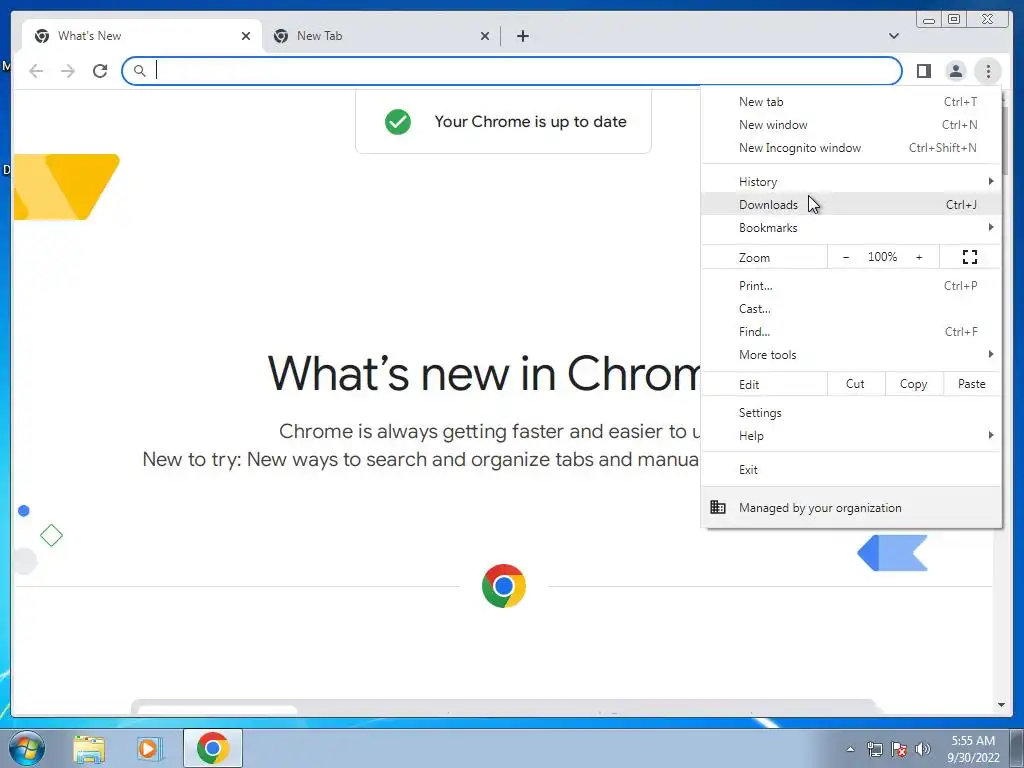Click the Zoom 100% value
This screenshot has width=1024, height=768.
882,257
